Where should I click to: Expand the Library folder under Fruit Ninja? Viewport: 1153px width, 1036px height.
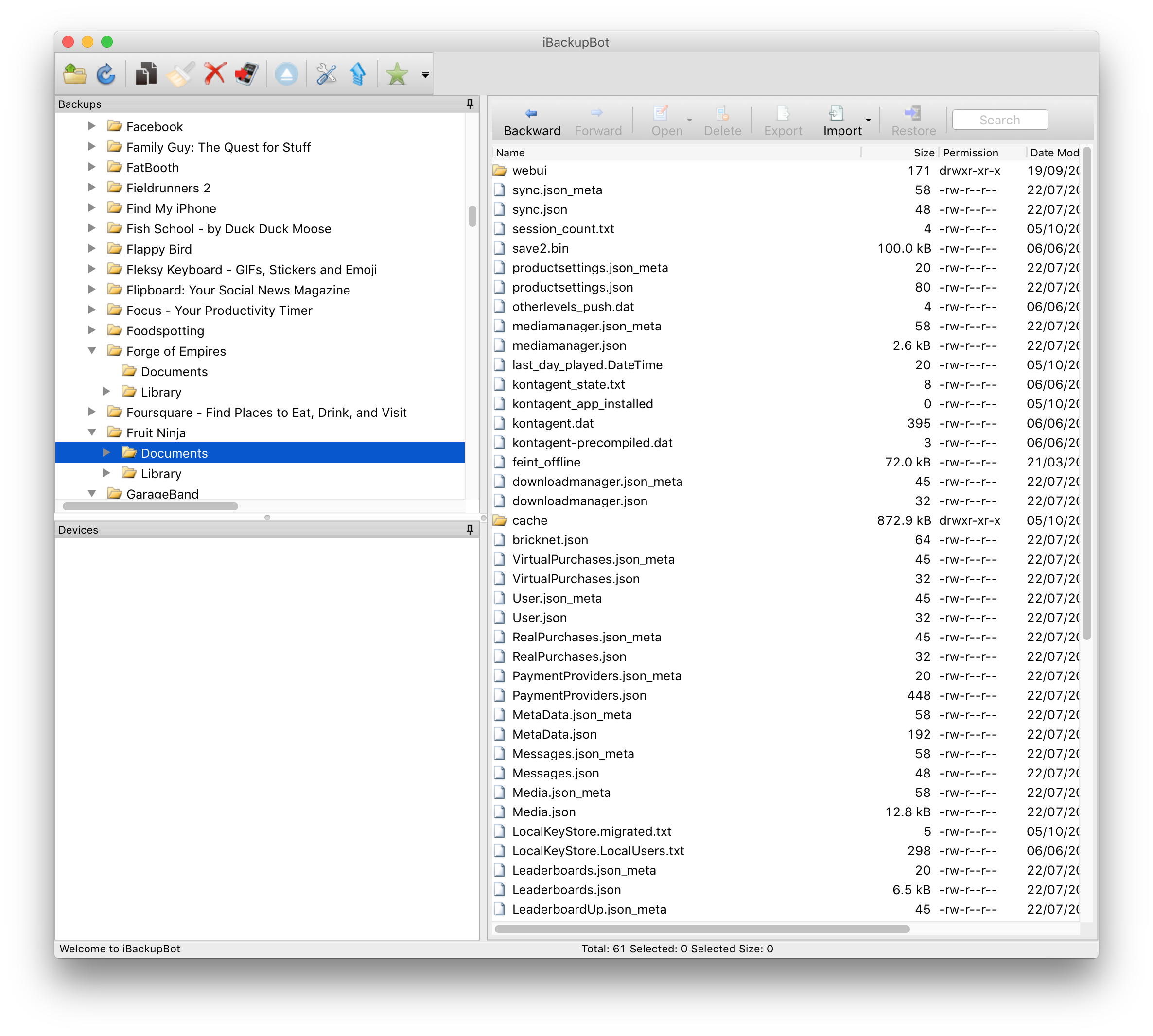pos(106,473)
